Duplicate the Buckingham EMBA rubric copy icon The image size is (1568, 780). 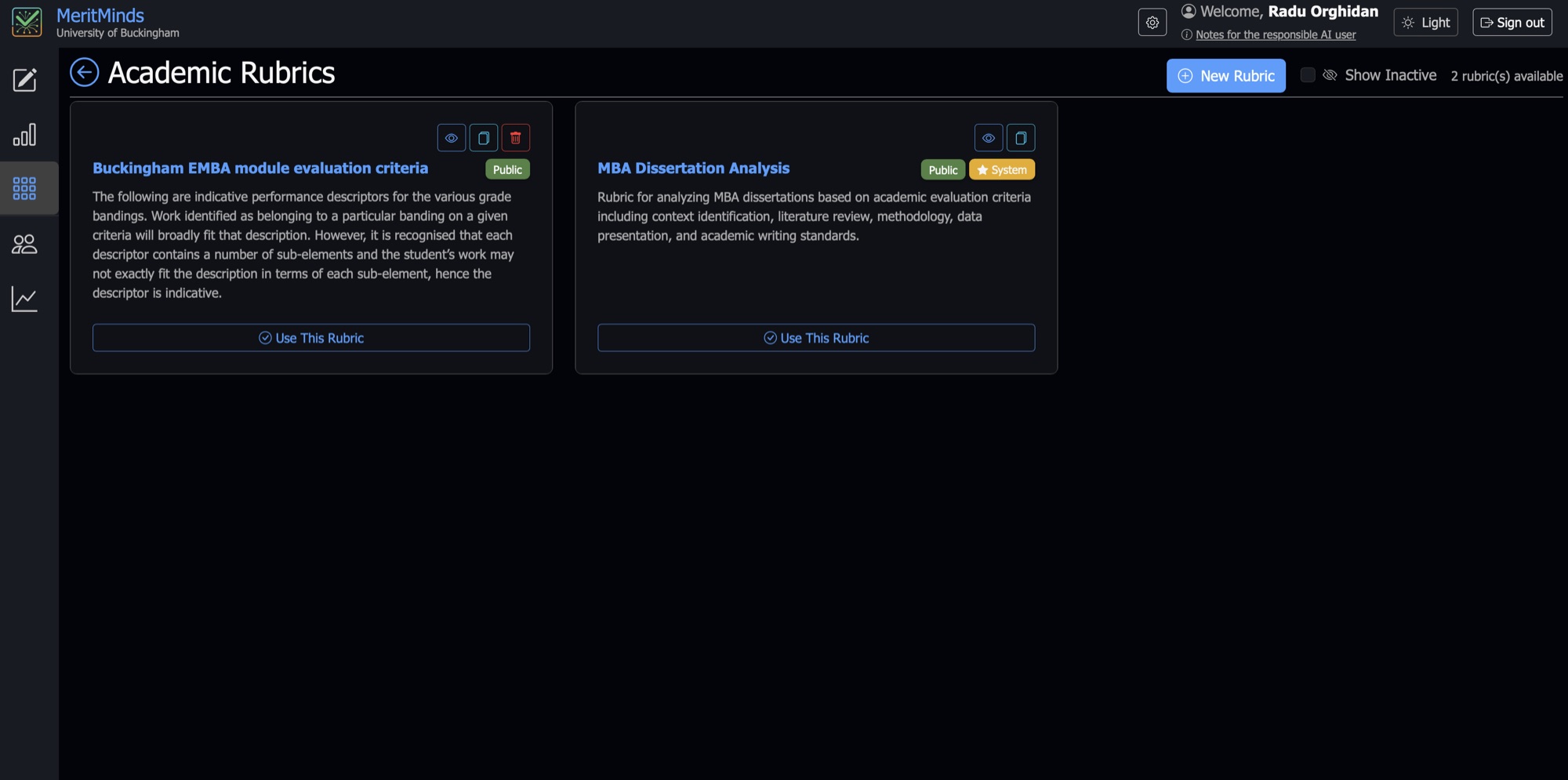(x=484, y=138)
